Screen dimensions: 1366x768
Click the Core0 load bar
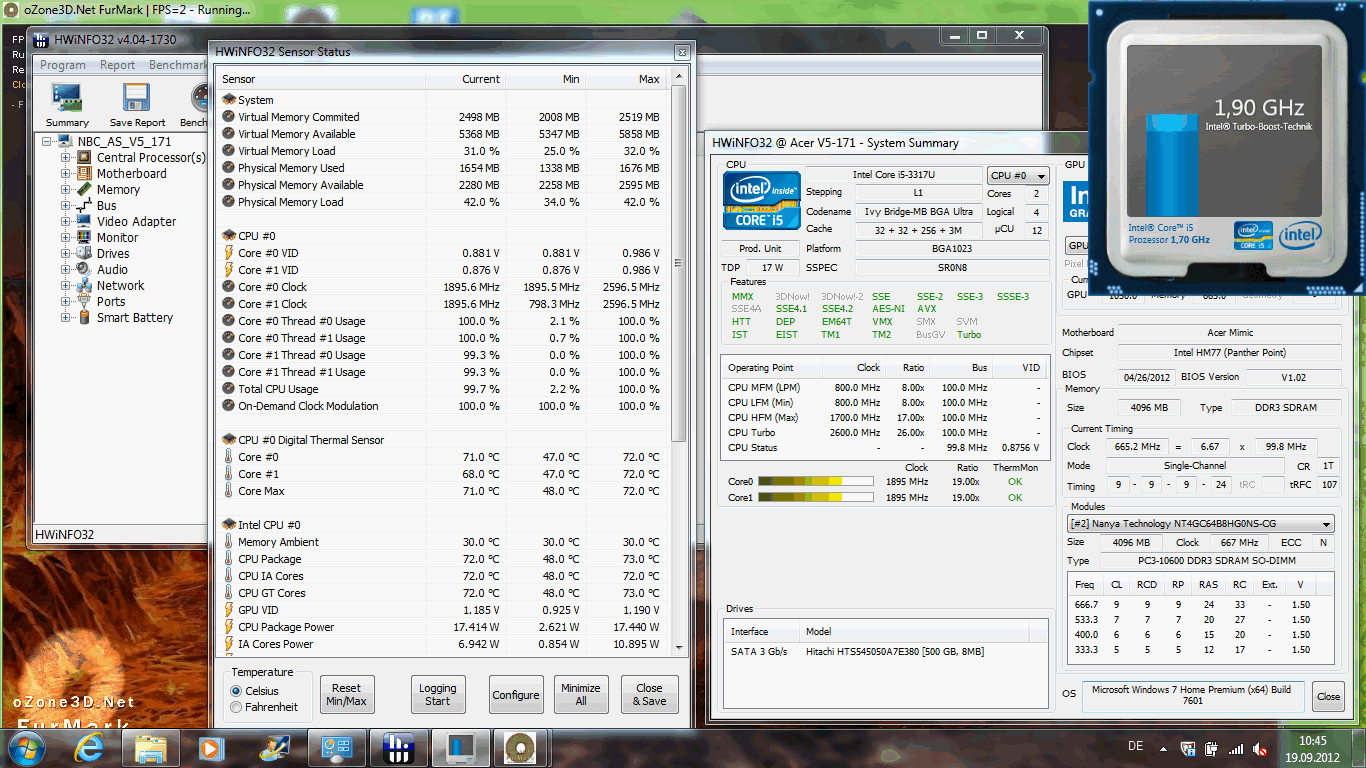pyautogui.click(x=815, y=482)
